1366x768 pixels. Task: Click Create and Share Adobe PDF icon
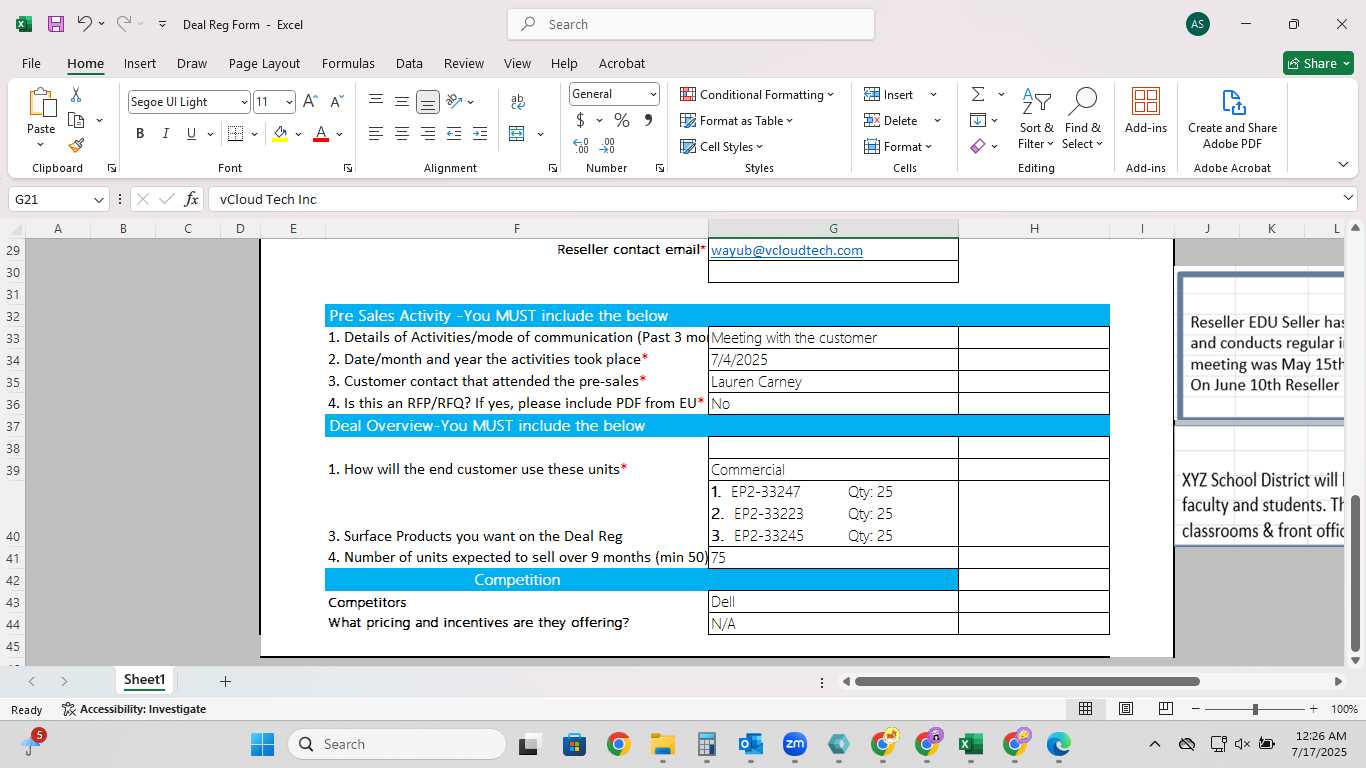coord(1232,118)
